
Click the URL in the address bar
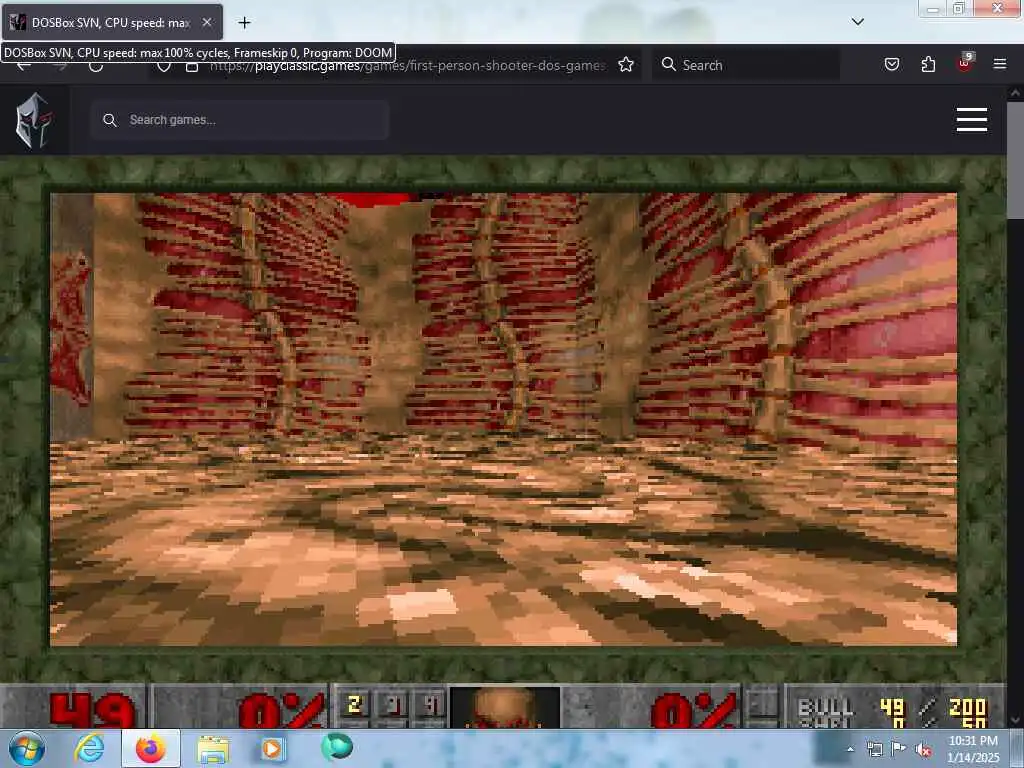pyautogui.click(x=407, y=65)
